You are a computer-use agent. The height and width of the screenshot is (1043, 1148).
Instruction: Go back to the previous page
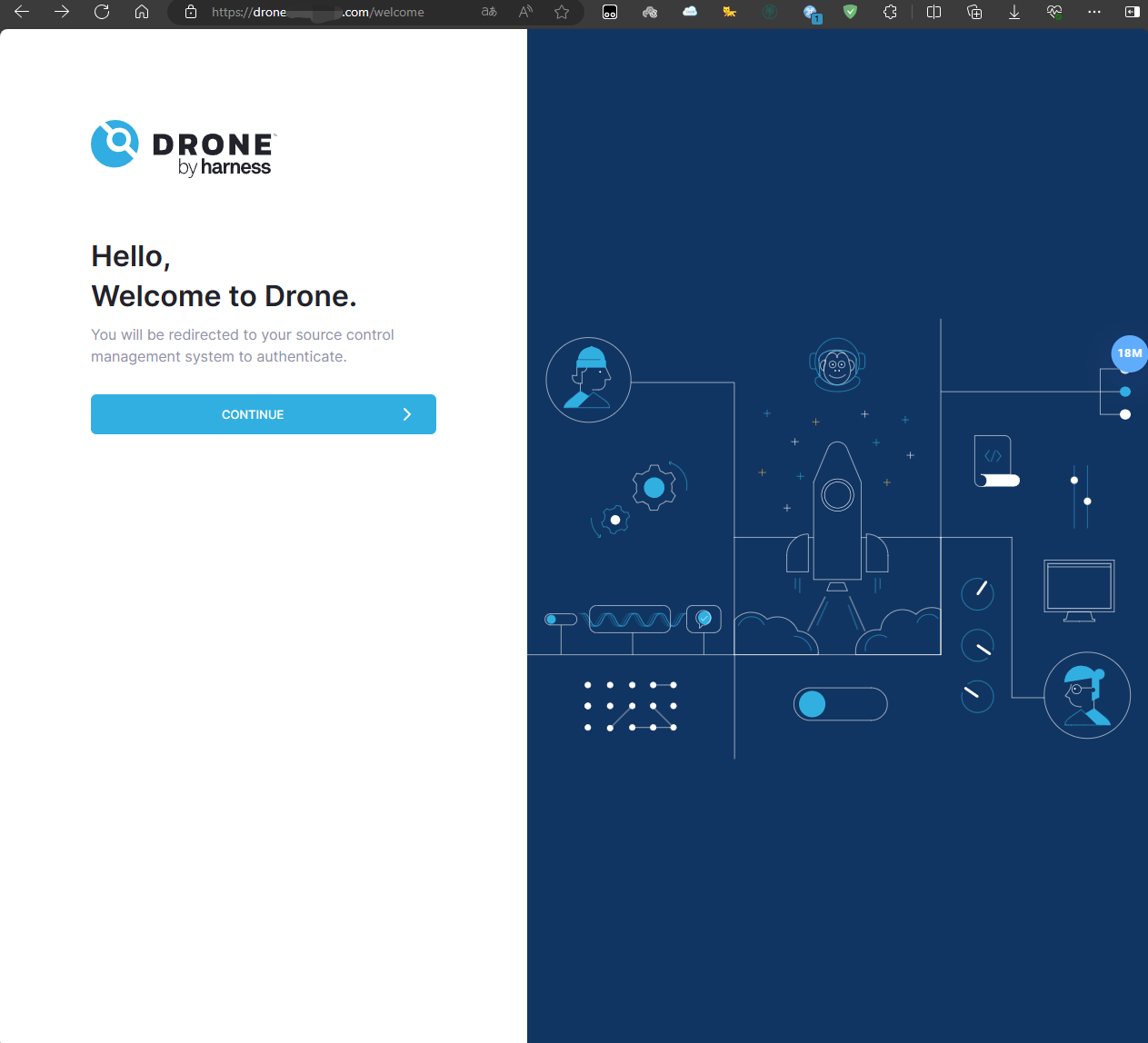22,12
